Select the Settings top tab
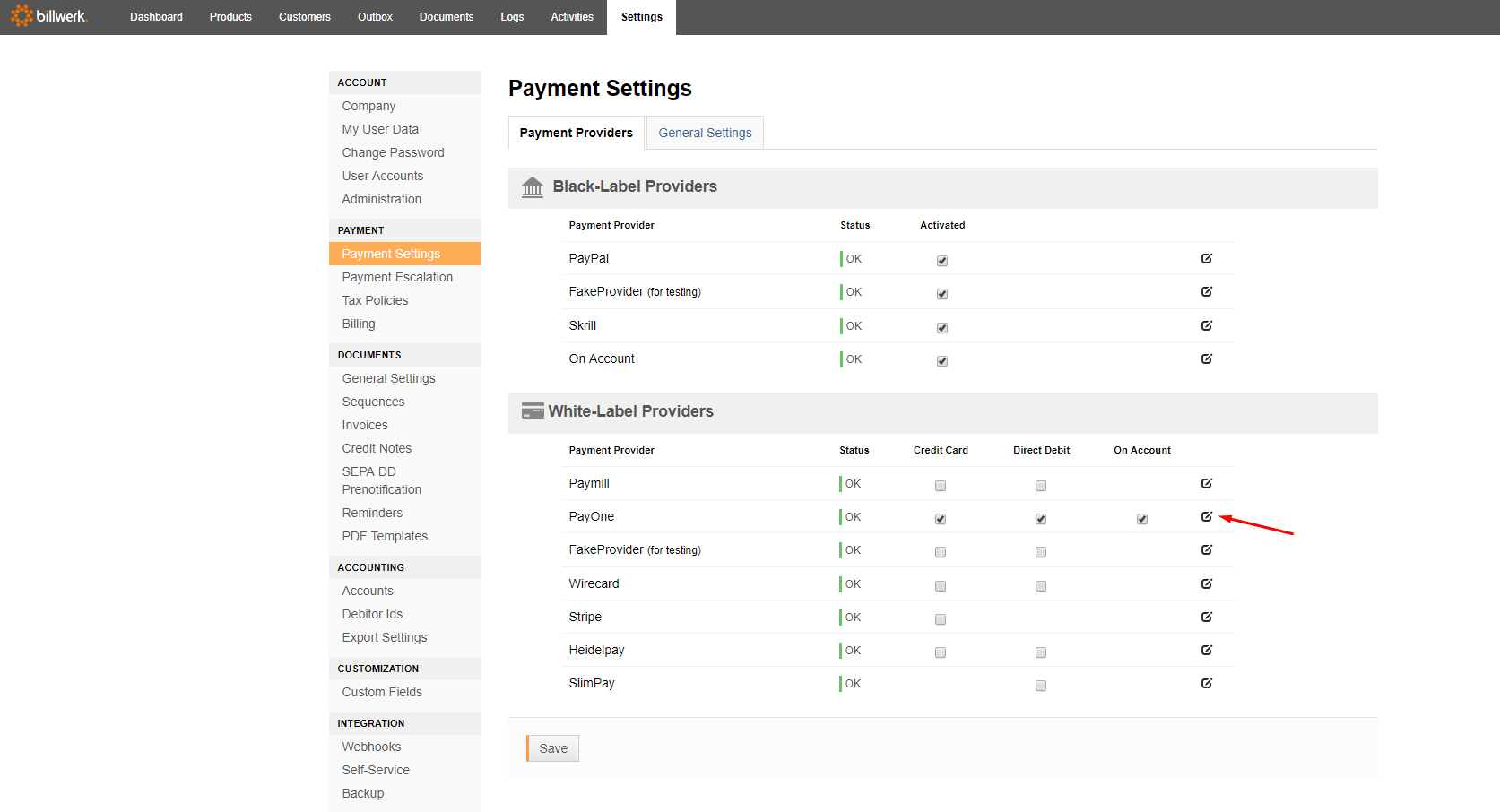Screen dimensions: 1500x812 coord(642,17)
